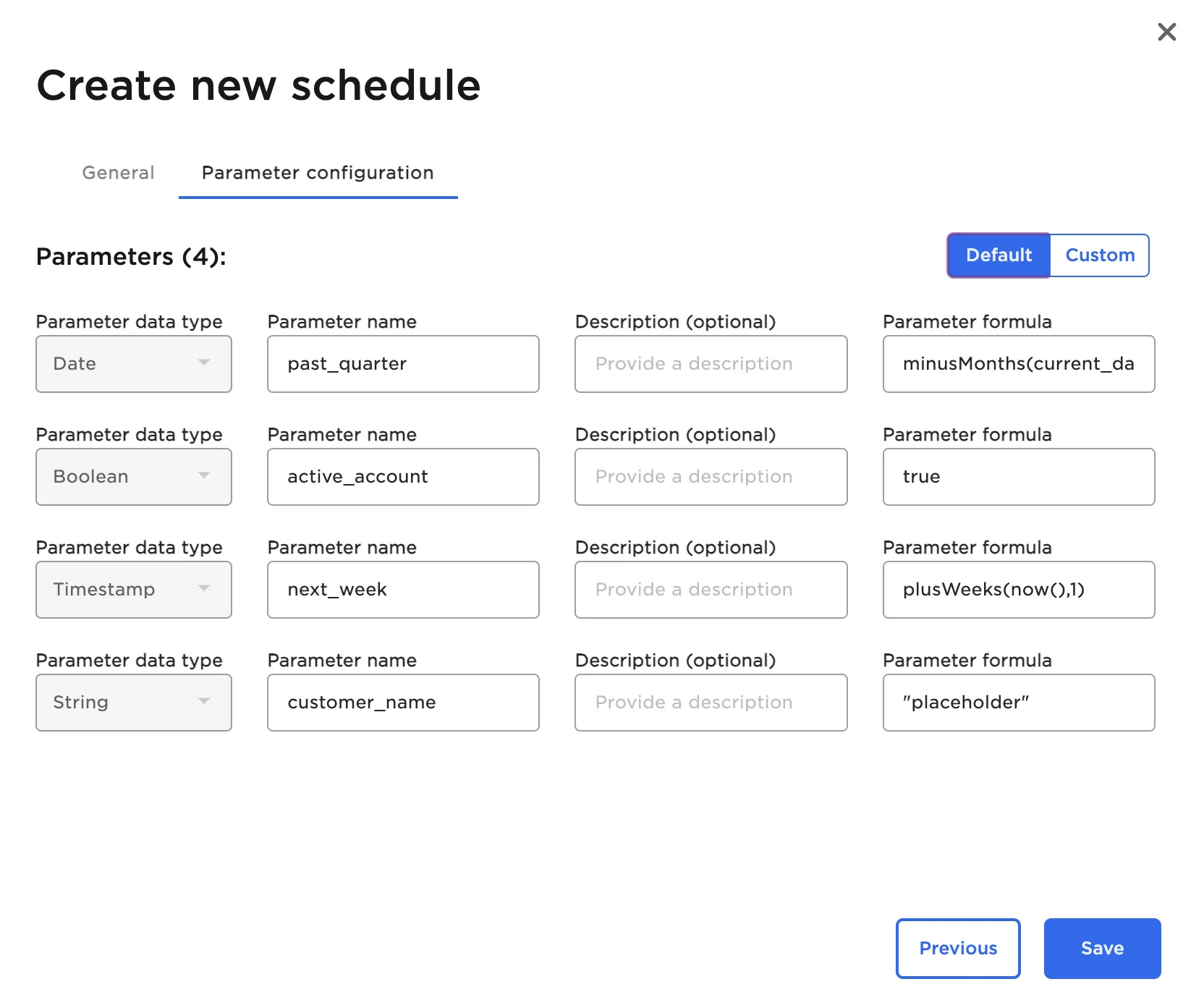This screenshot has height=1000, width=1204.
Task: Close the Create new schedule dialog
Action: [1166, 32]
